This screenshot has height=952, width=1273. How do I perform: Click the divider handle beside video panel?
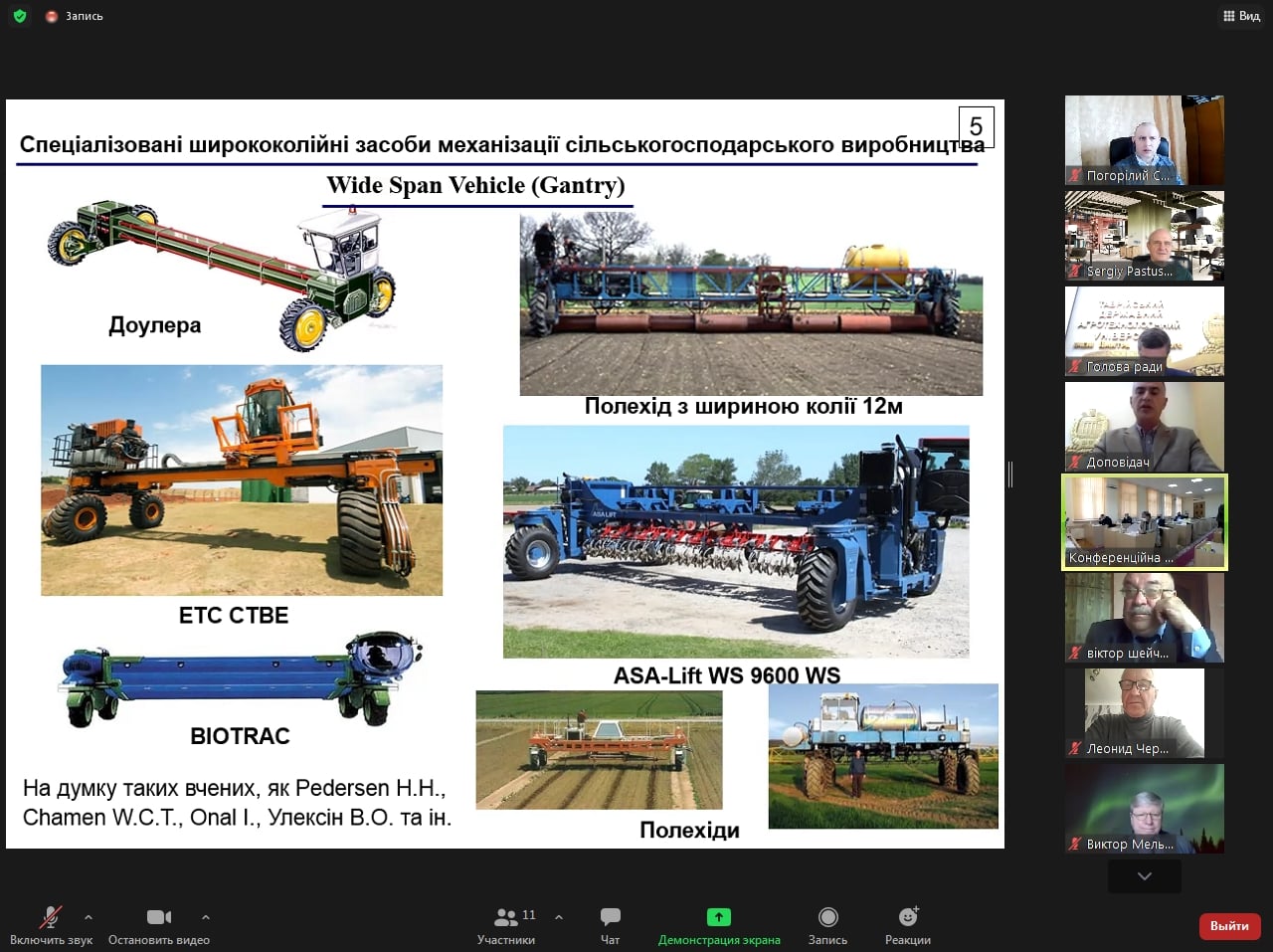pyautogui.click(x=1010, y=475)
